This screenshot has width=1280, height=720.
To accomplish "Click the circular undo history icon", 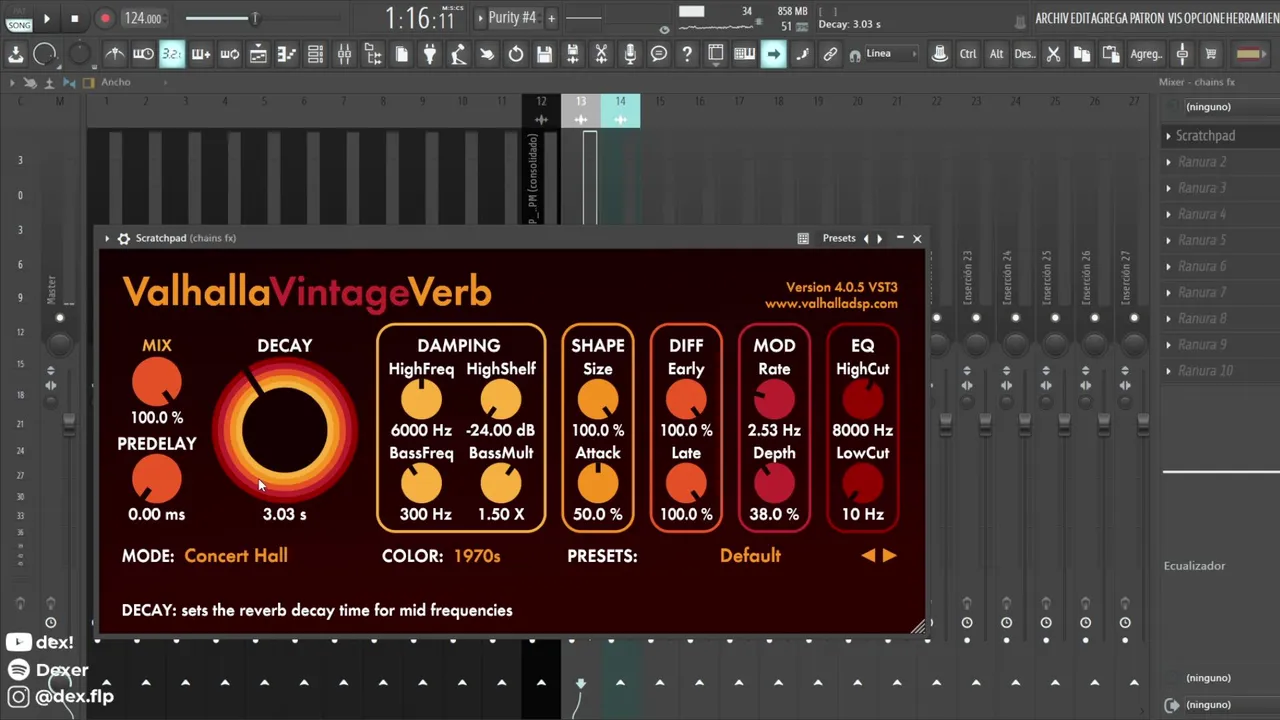I will (x=516, y=54).
